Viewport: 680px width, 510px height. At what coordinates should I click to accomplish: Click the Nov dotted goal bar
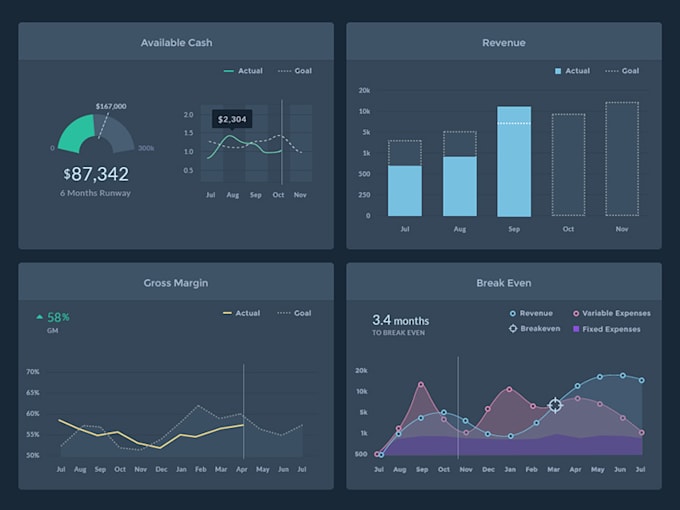pos(622,159)
